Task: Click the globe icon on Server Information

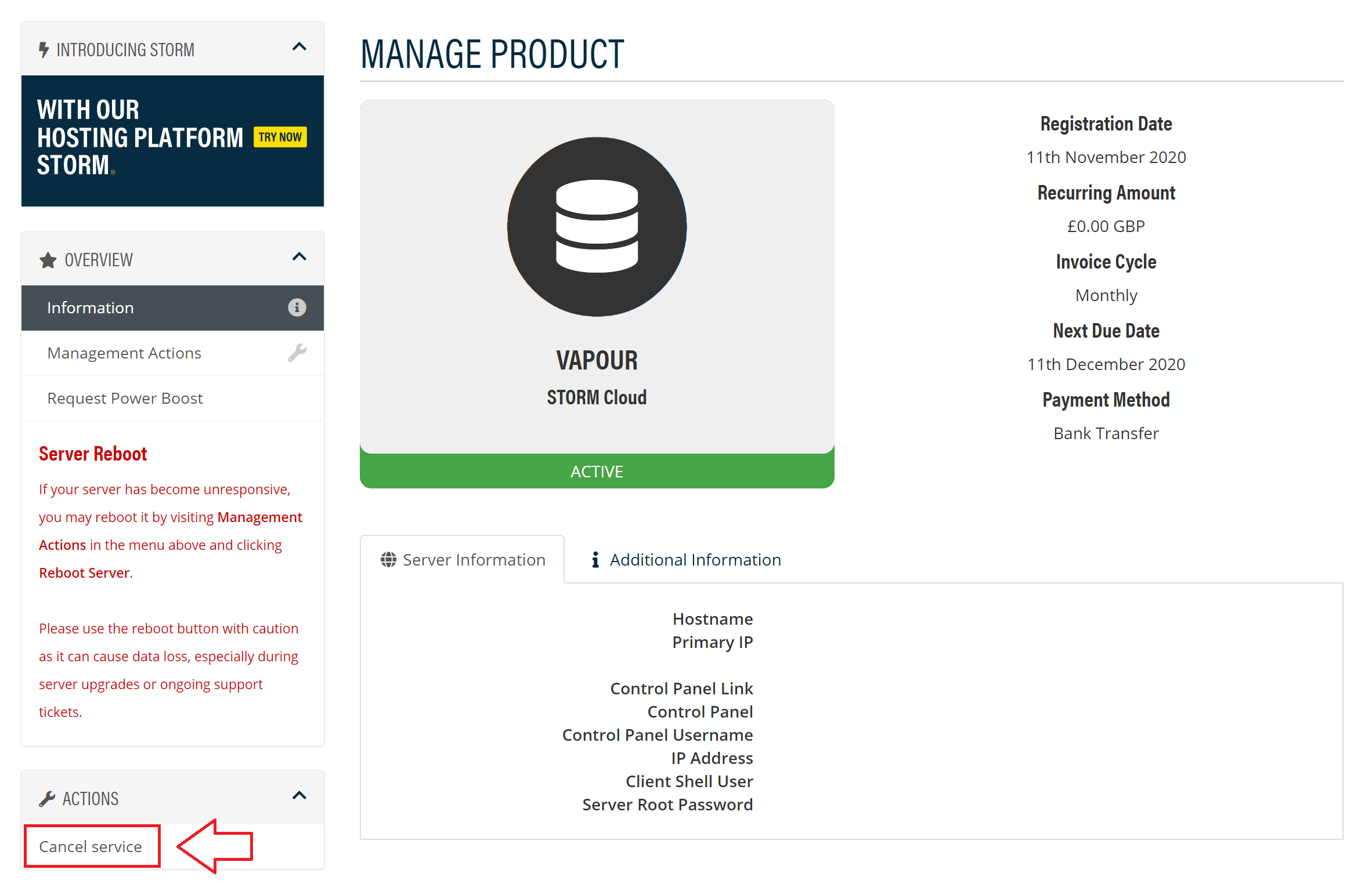Action: coord(388,560)
